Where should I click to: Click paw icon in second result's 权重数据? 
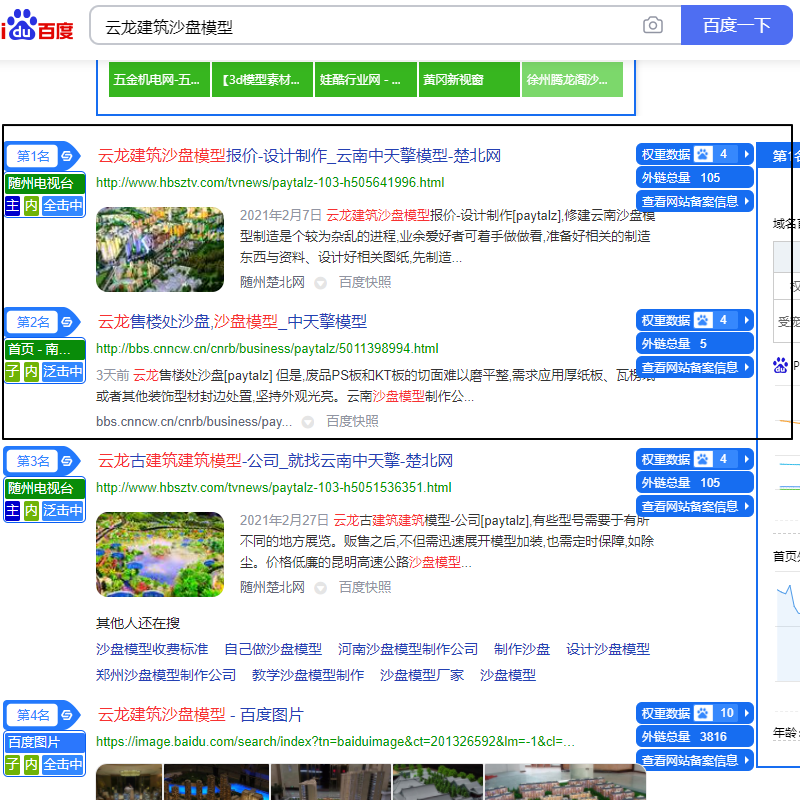click(703, 320)
